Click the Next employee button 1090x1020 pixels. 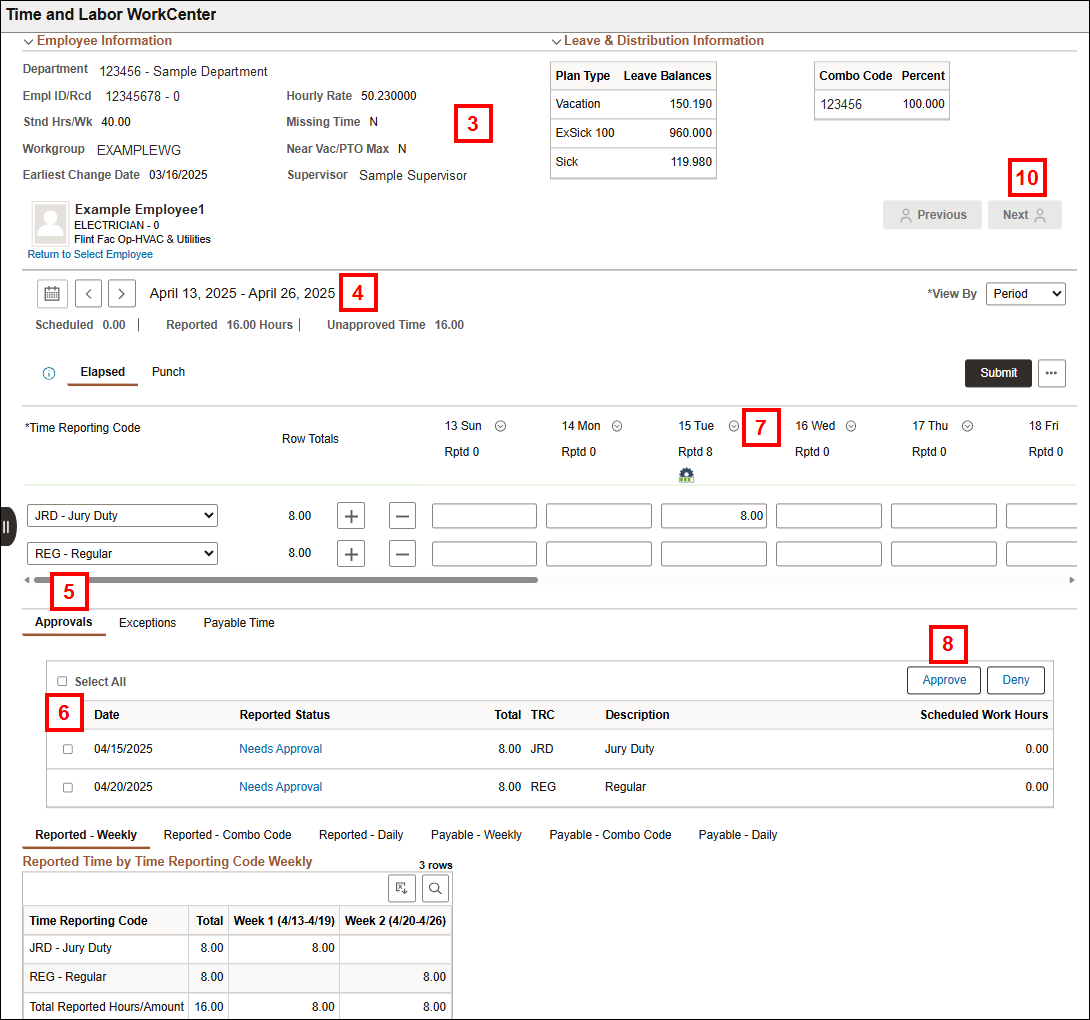coord(1025,215)
